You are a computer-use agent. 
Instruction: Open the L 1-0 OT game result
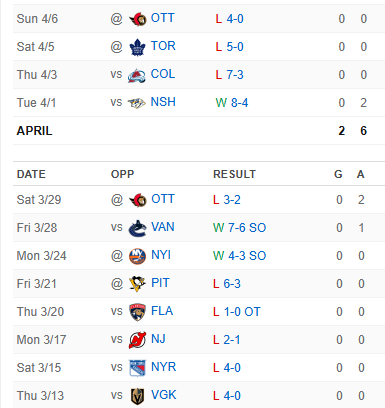coord(237,312)
